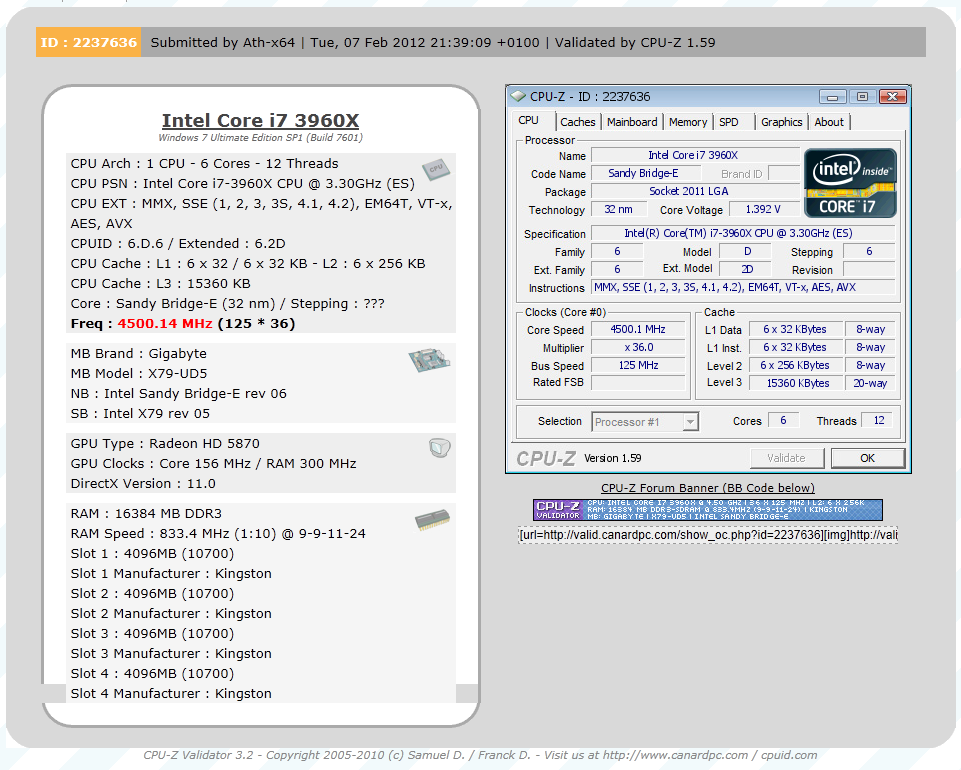
Task: Click the L1 Data value 6 x 32 KBytes
Action: coord(795,329)
